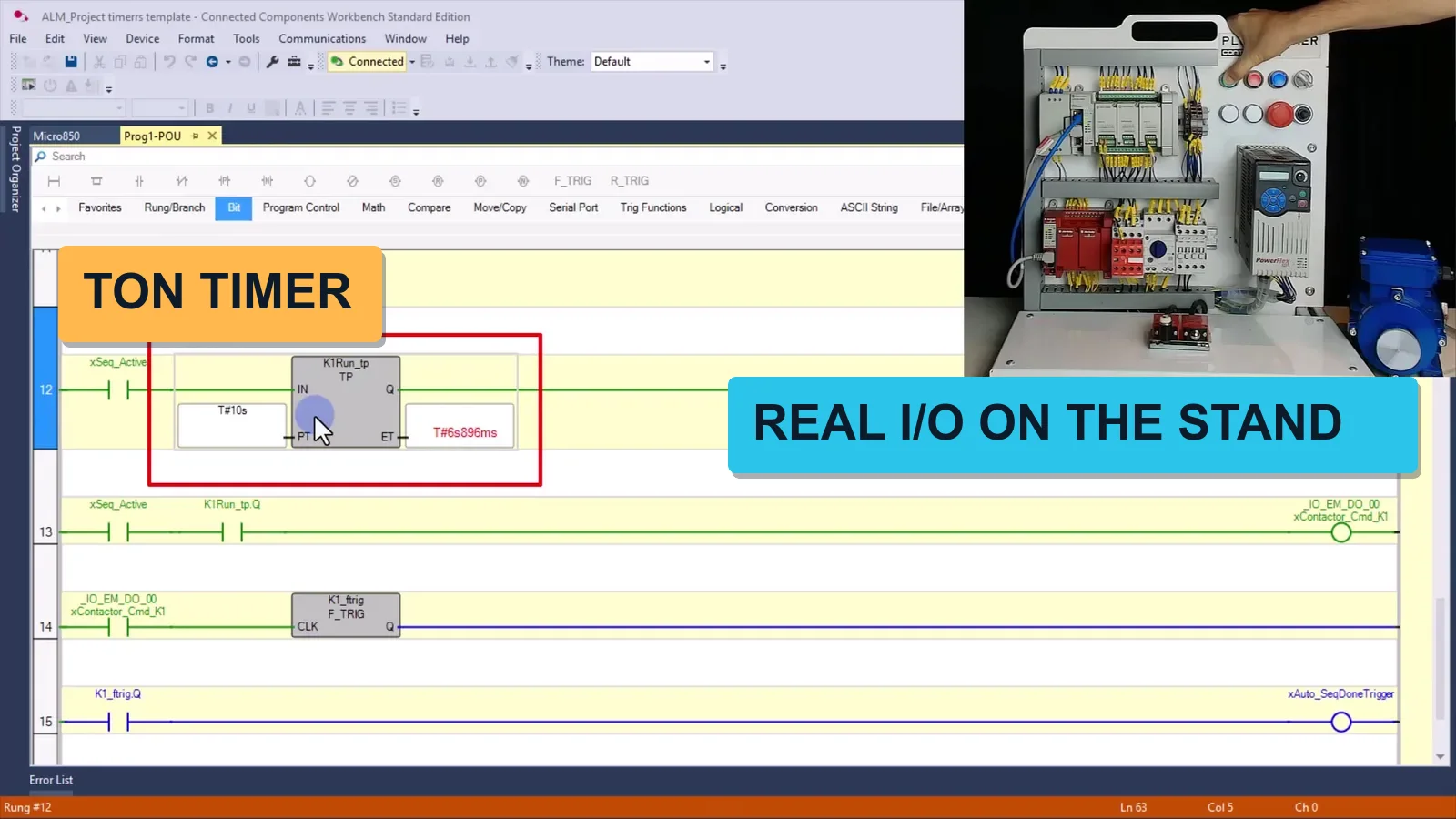
Task: Select the Trig Functions instruction tab
Action: (653, 207)
